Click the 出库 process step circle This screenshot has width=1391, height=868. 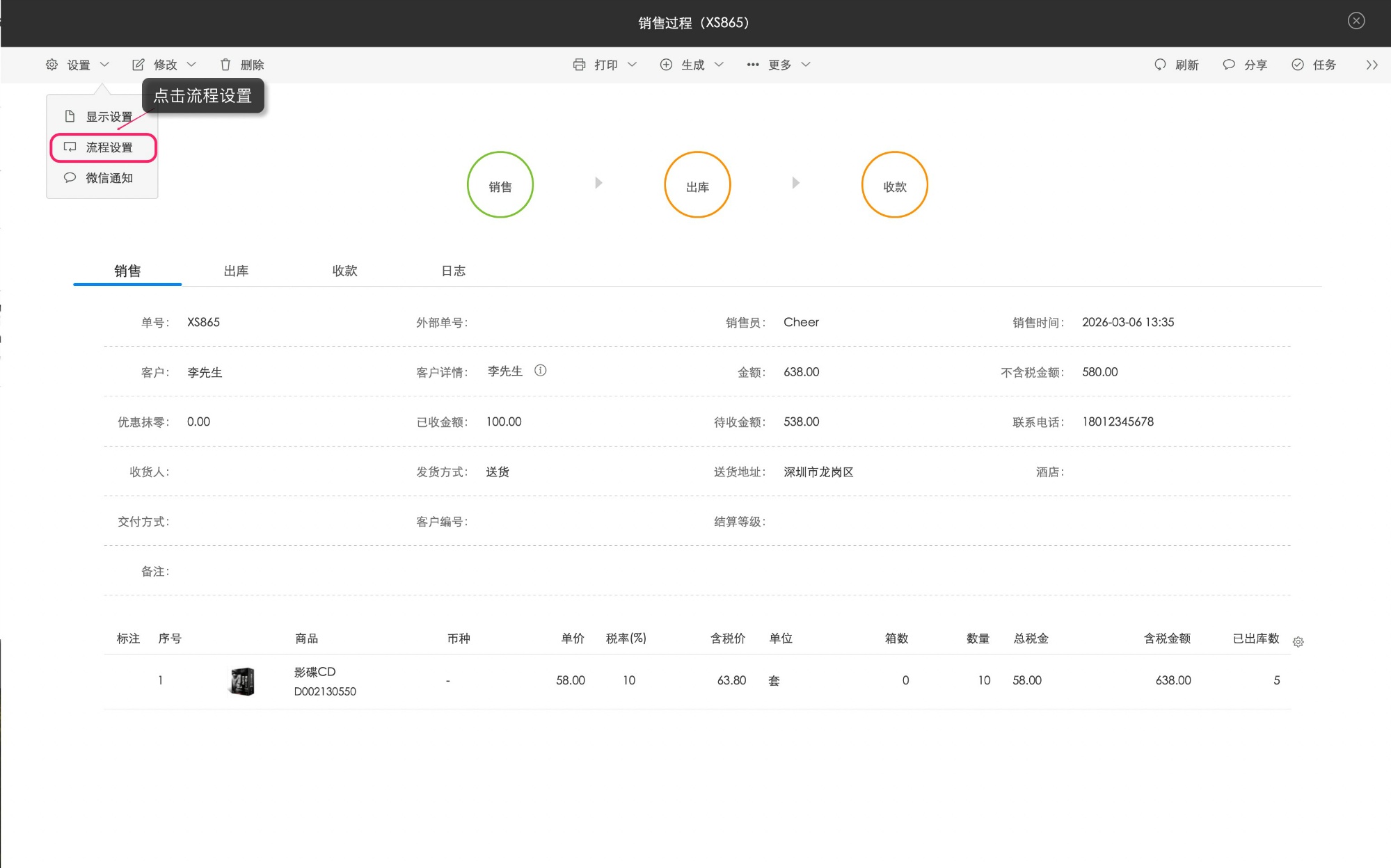697,185
